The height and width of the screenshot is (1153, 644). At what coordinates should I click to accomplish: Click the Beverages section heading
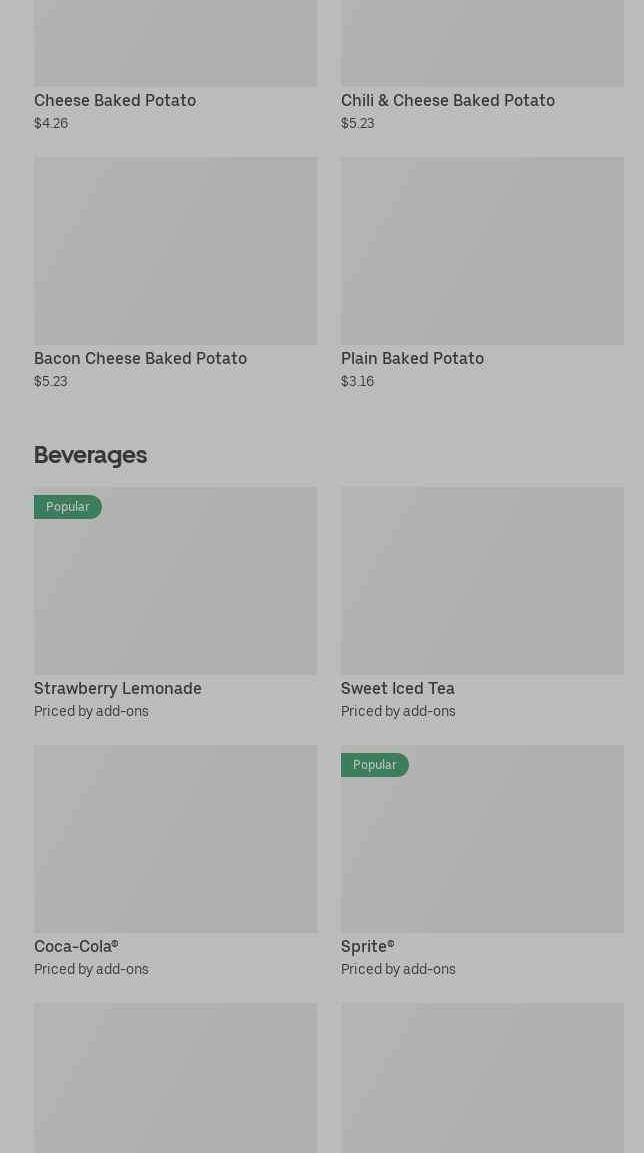pyautogui.click(x=90, y=455)
